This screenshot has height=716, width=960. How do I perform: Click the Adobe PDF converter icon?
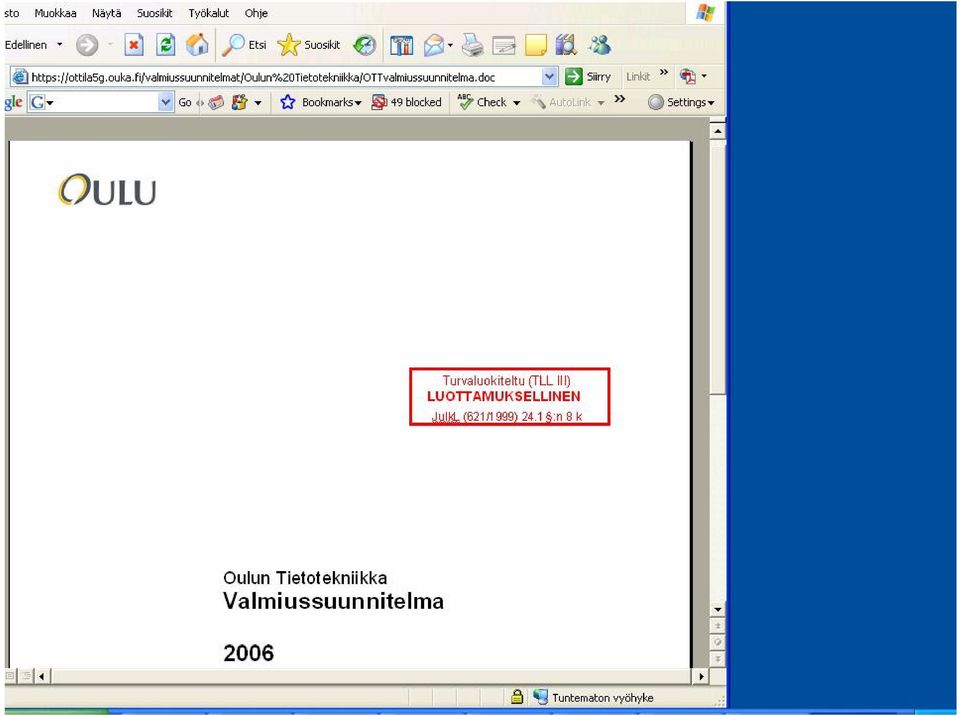pos(688,77)
